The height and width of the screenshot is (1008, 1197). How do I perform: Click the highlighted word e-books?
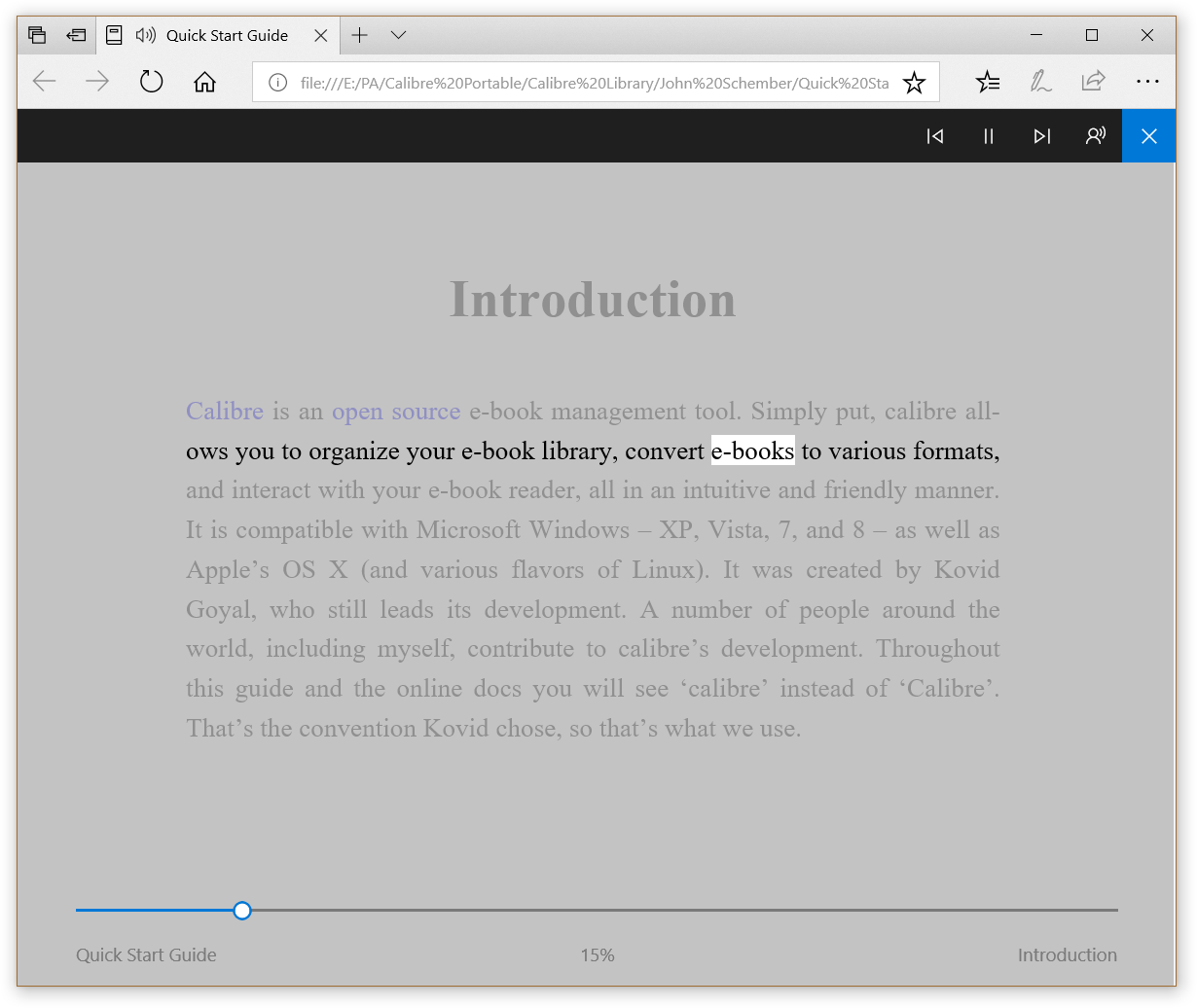pos(753,450)
